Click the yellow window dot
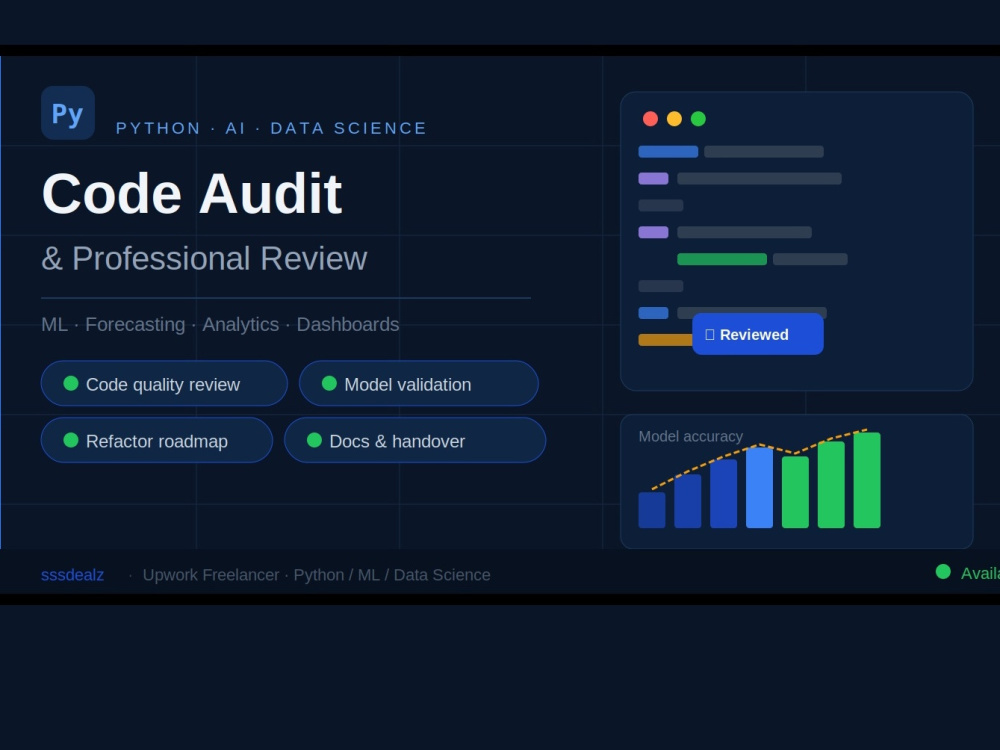This screenshot has width=1000, height=750. (674, 119)
